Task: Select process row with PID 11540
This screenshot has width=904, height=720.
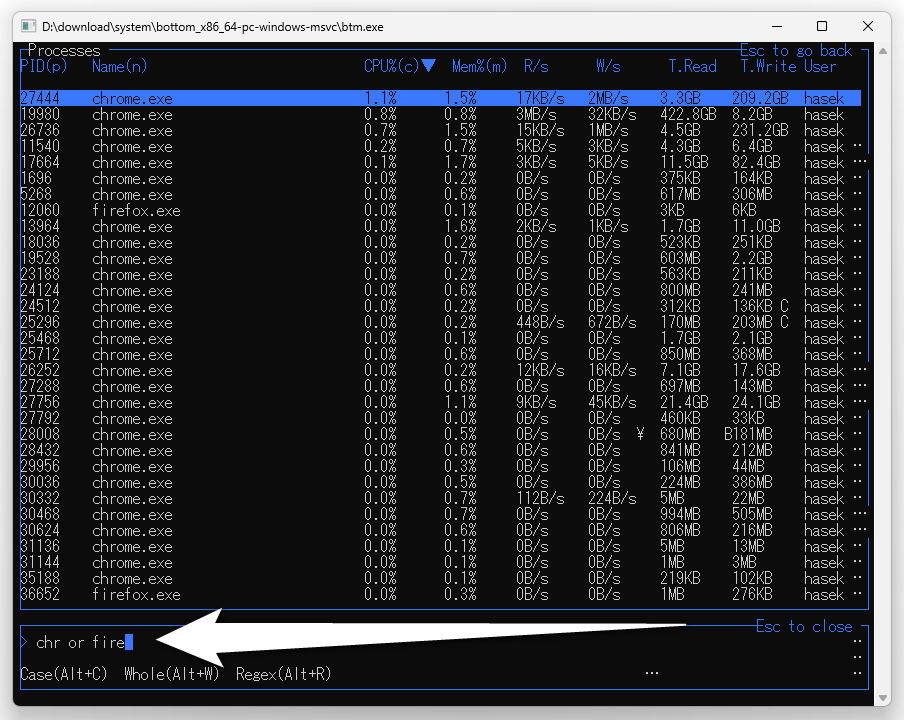Action: (x=440, y=146)
